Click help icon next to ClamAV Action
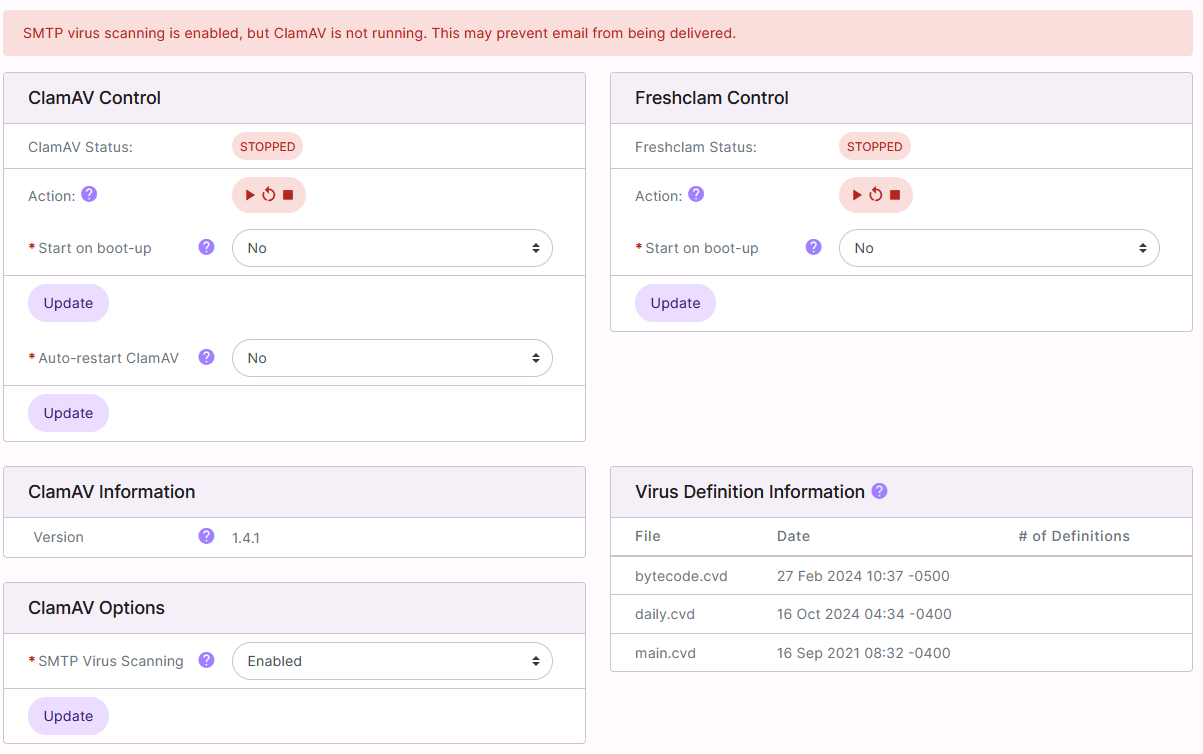 pos(89,194)
